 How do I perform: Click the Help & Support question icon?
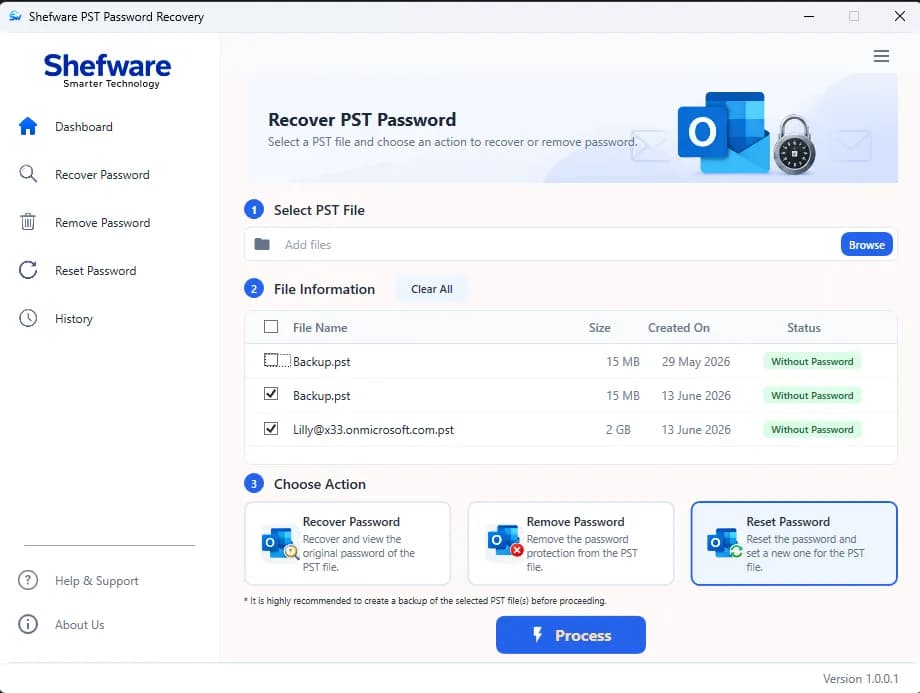point(28,580)
